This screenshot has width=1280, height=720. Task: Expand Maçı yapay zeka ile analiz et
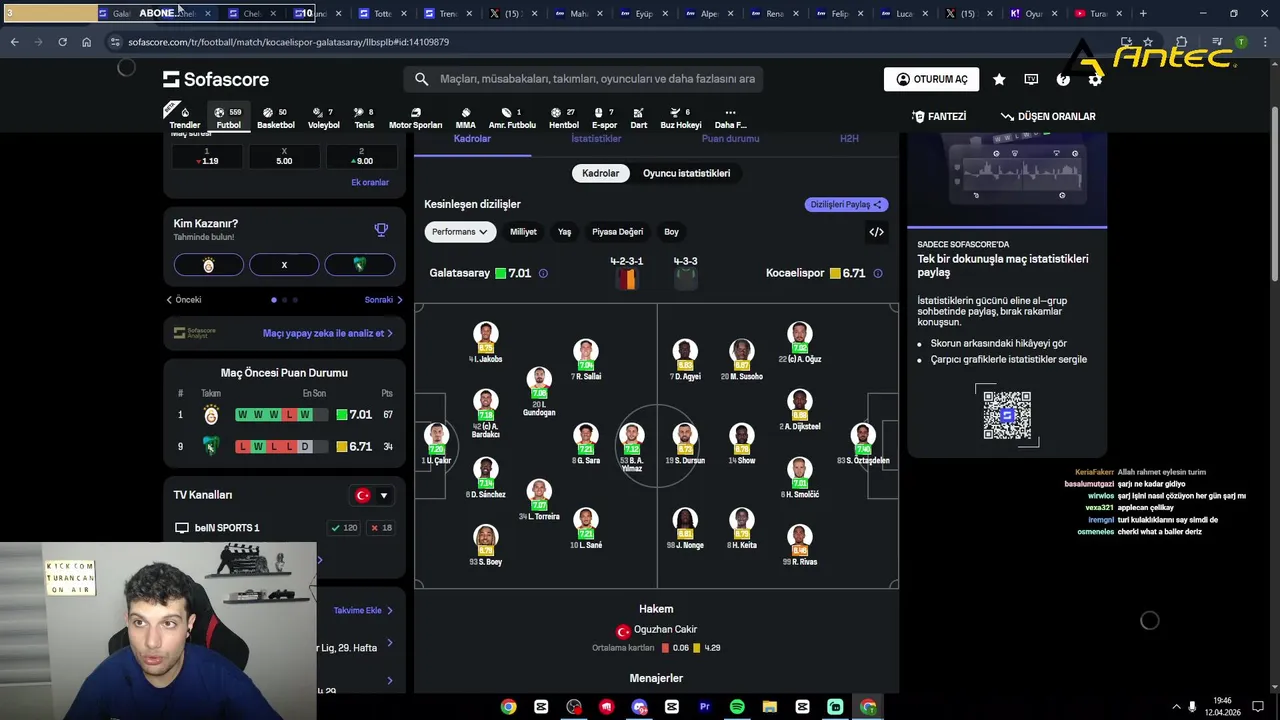[x=328, y=333]
